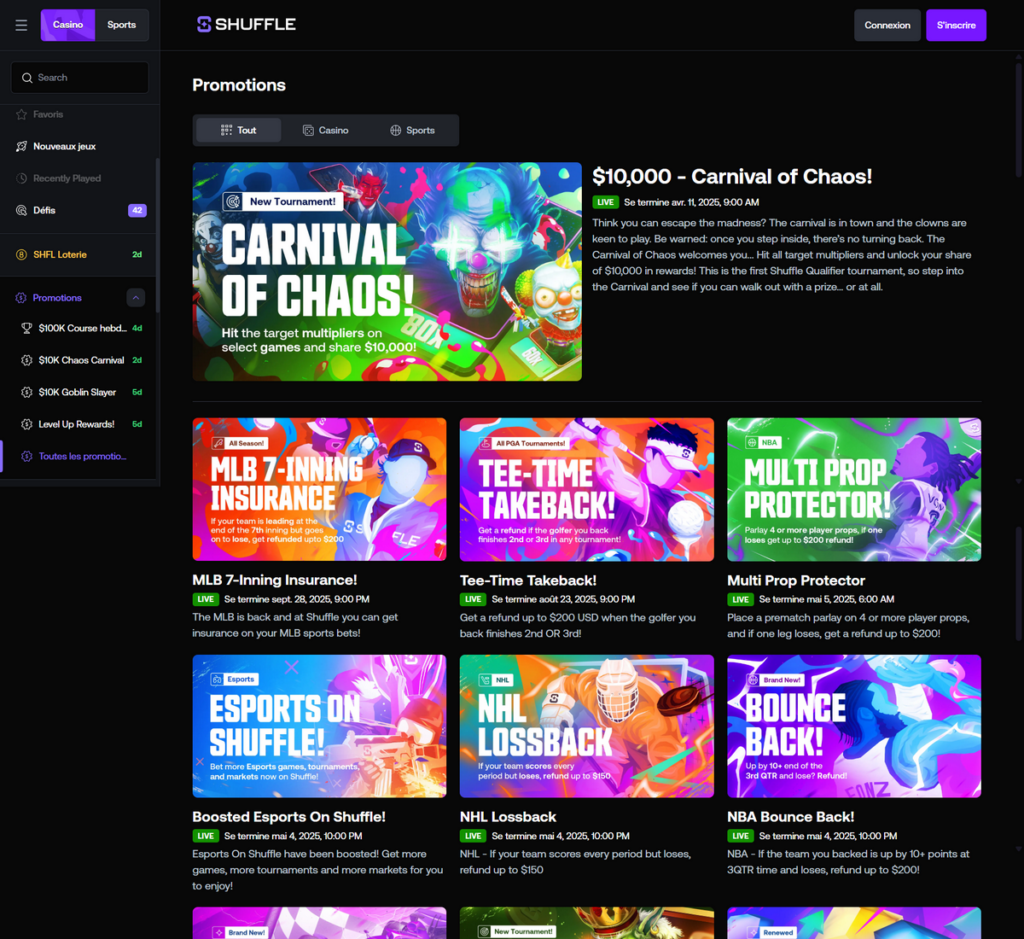The image size is (1024, 939).
Task: Open the MLB 7-Inning Insurance thumbnail
Action: point(319,489)
